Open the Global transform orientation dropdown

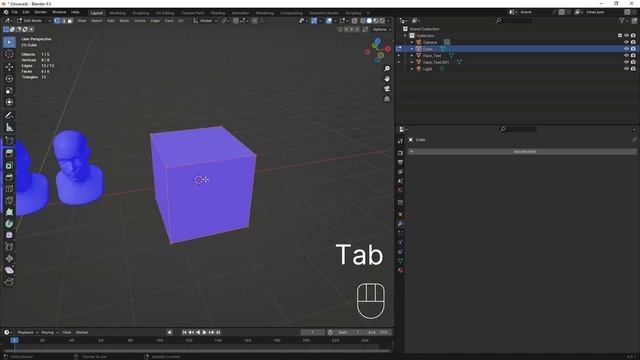(205, 20)
